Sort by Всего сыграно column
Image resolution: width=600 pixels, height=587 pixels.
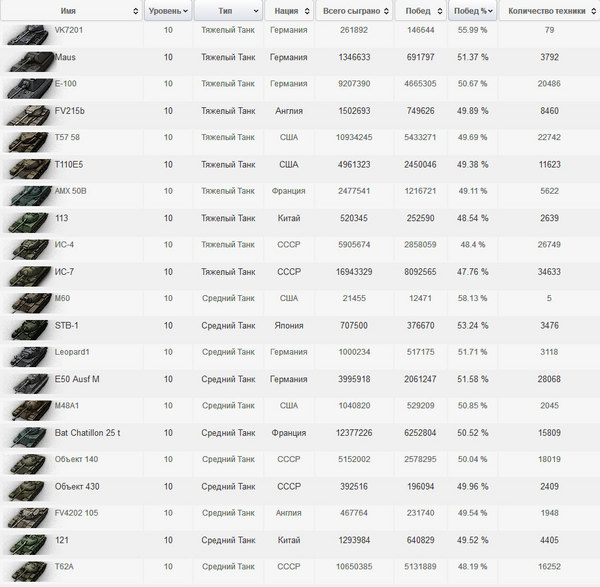click(x=355, y=11)
